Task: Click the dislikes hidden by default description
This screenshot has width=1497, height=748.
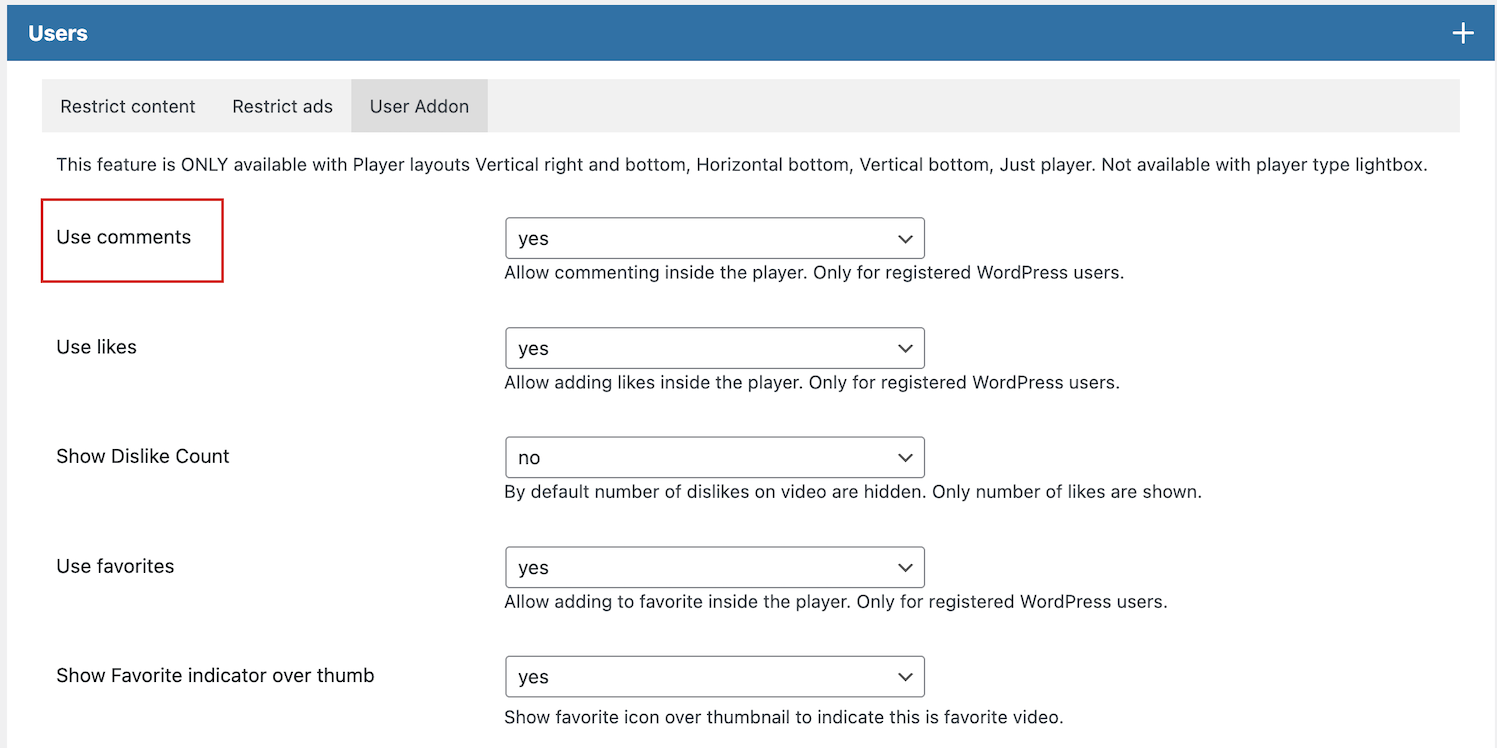Action: 852,492
